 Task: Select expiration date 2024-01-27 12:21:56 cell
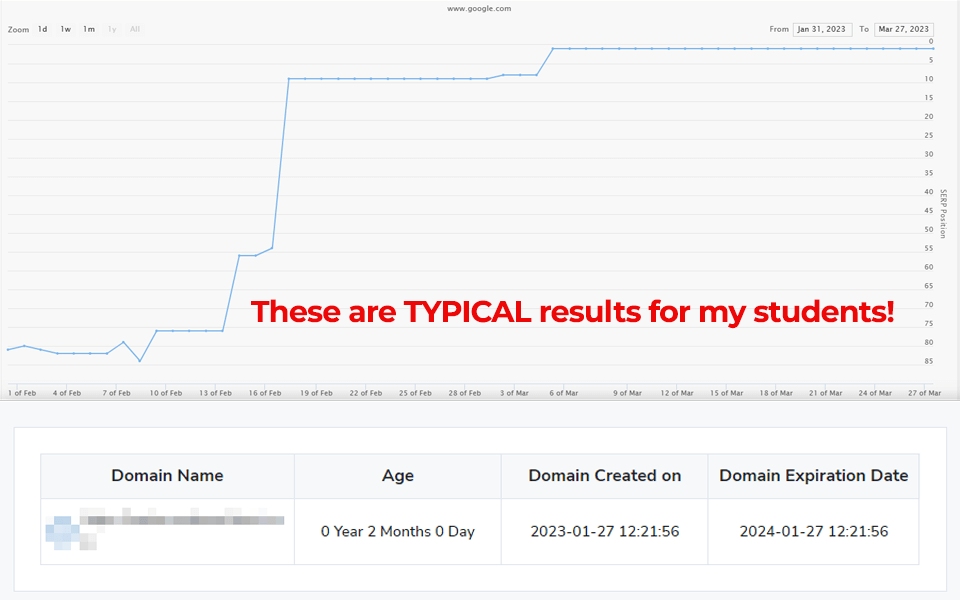[813, 531]
